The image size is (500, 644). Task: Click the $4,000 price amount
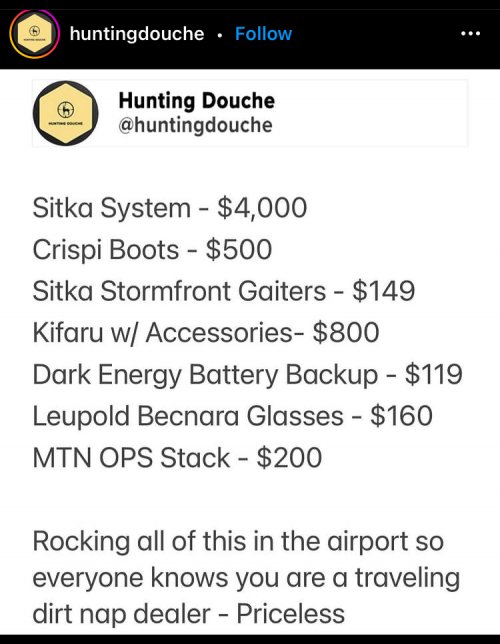pyautogui.click(x=262, y=208)
